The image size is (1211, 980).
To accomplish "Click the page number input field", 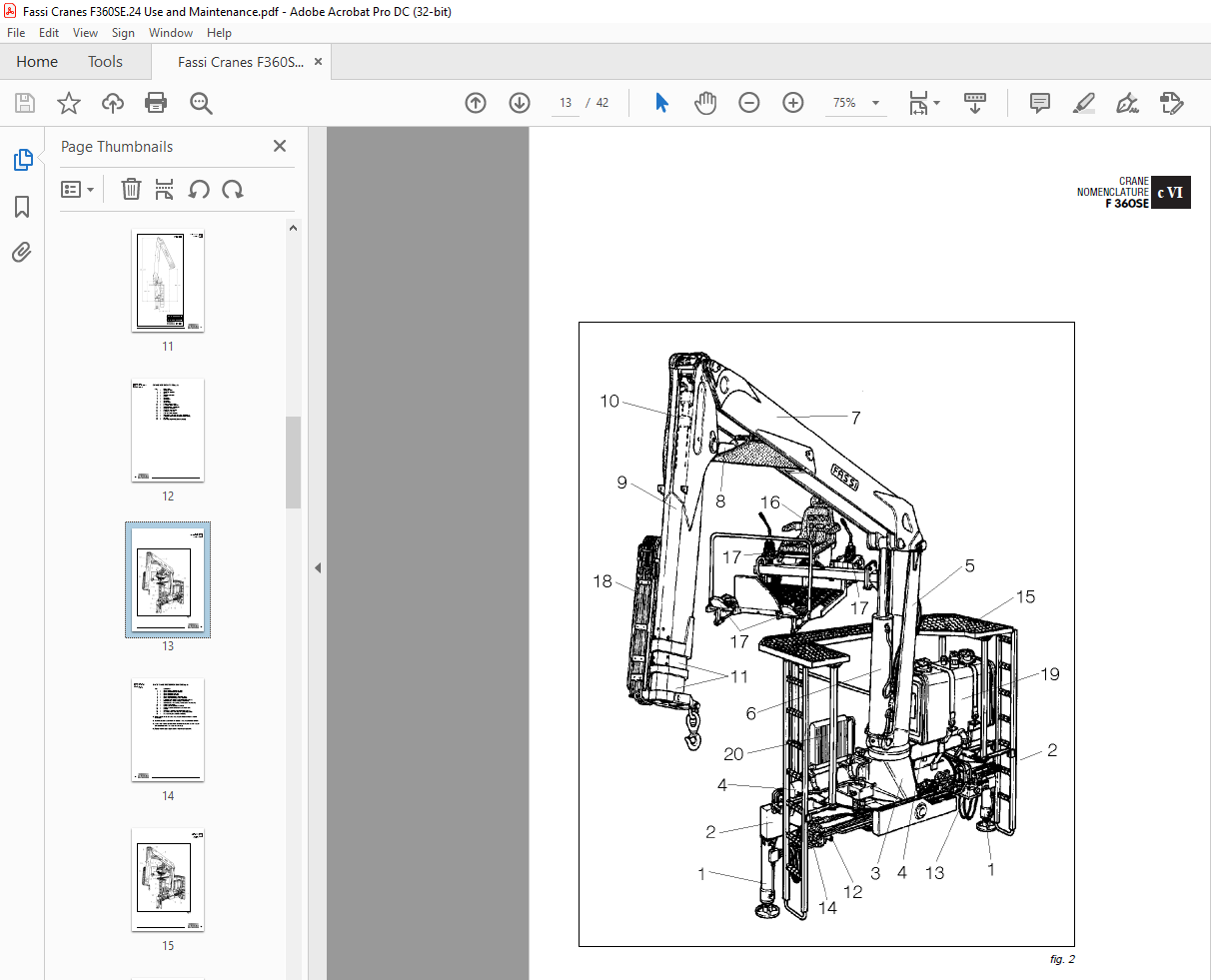I will pos(566,103).
